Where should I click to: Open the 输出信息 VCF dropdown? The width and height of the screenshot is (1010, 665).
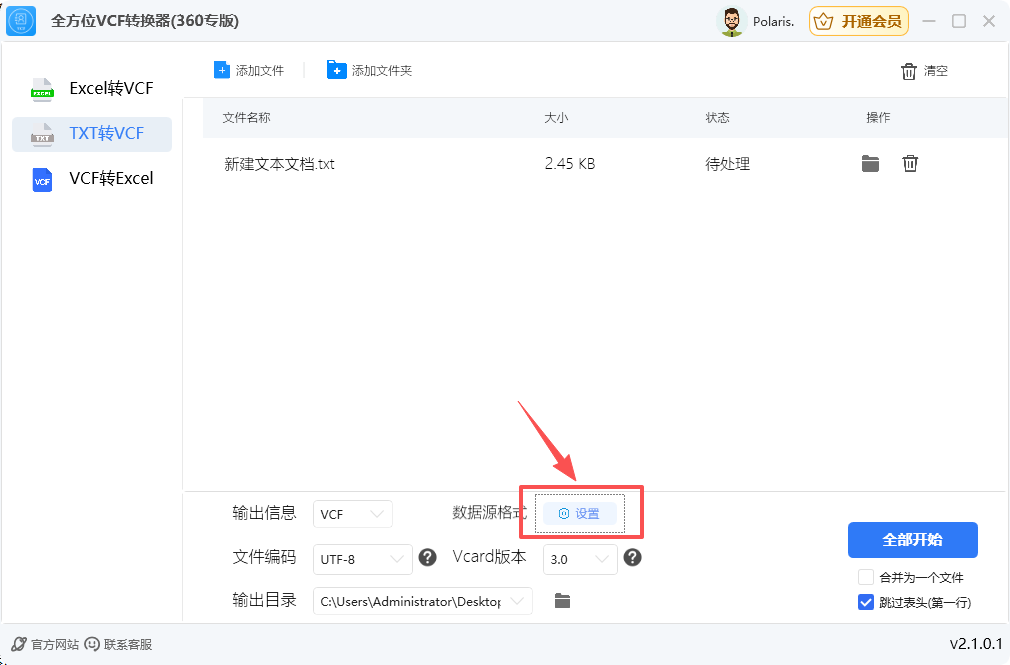click(353, 513)
